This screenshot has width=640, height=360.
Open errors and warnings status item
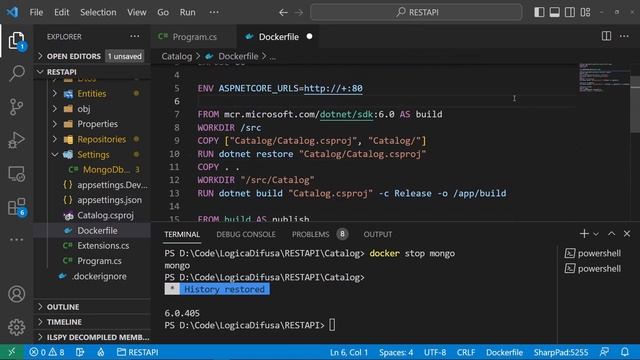point(47,352)
